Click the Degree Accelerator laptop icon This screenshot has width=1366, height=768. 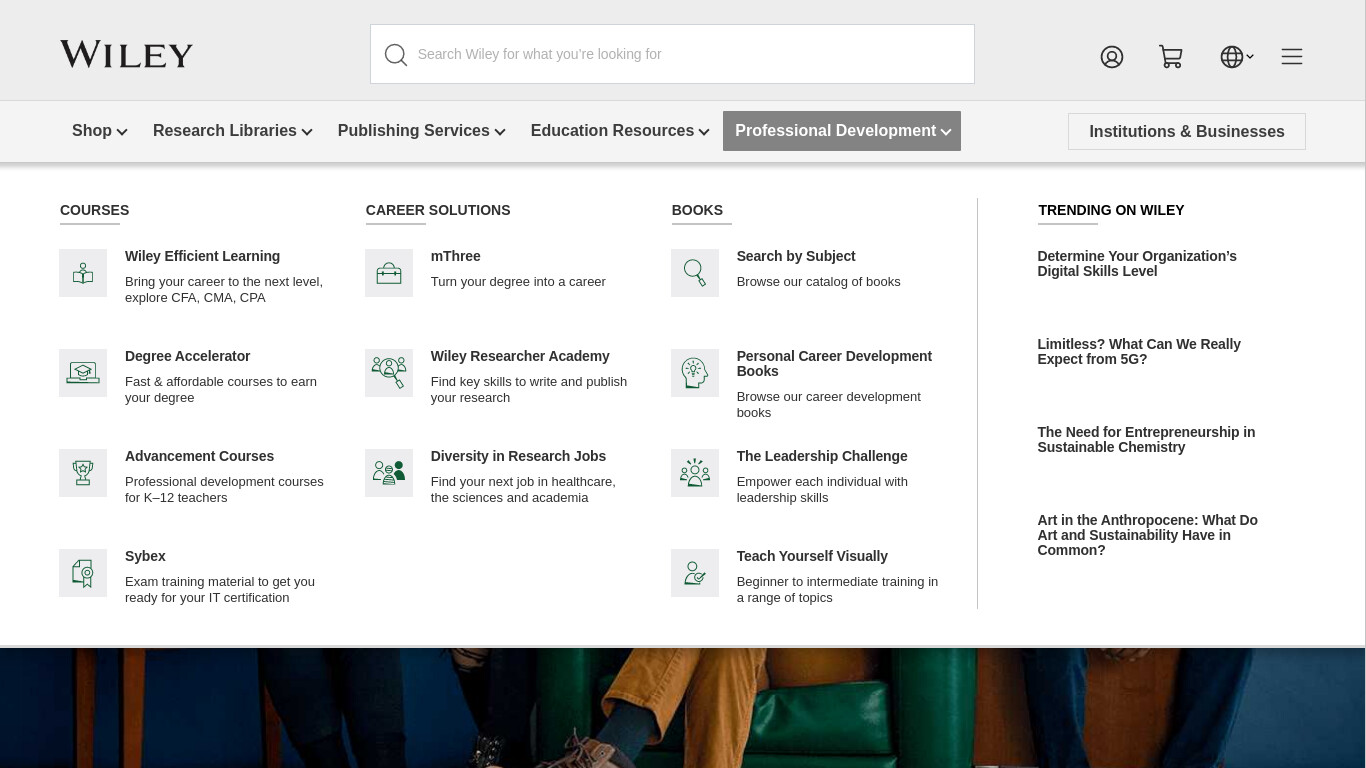click(83, 373)
